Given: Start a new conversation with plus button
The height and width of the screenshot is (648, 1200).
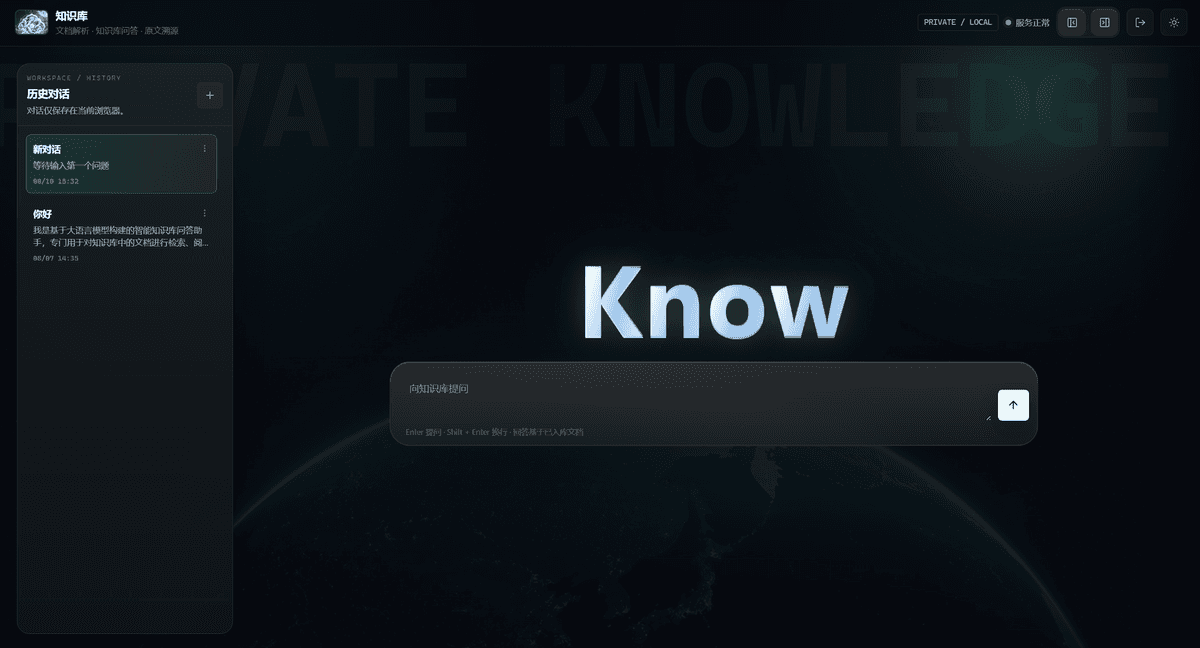Looking at the screenshot, I should (209, 96).
